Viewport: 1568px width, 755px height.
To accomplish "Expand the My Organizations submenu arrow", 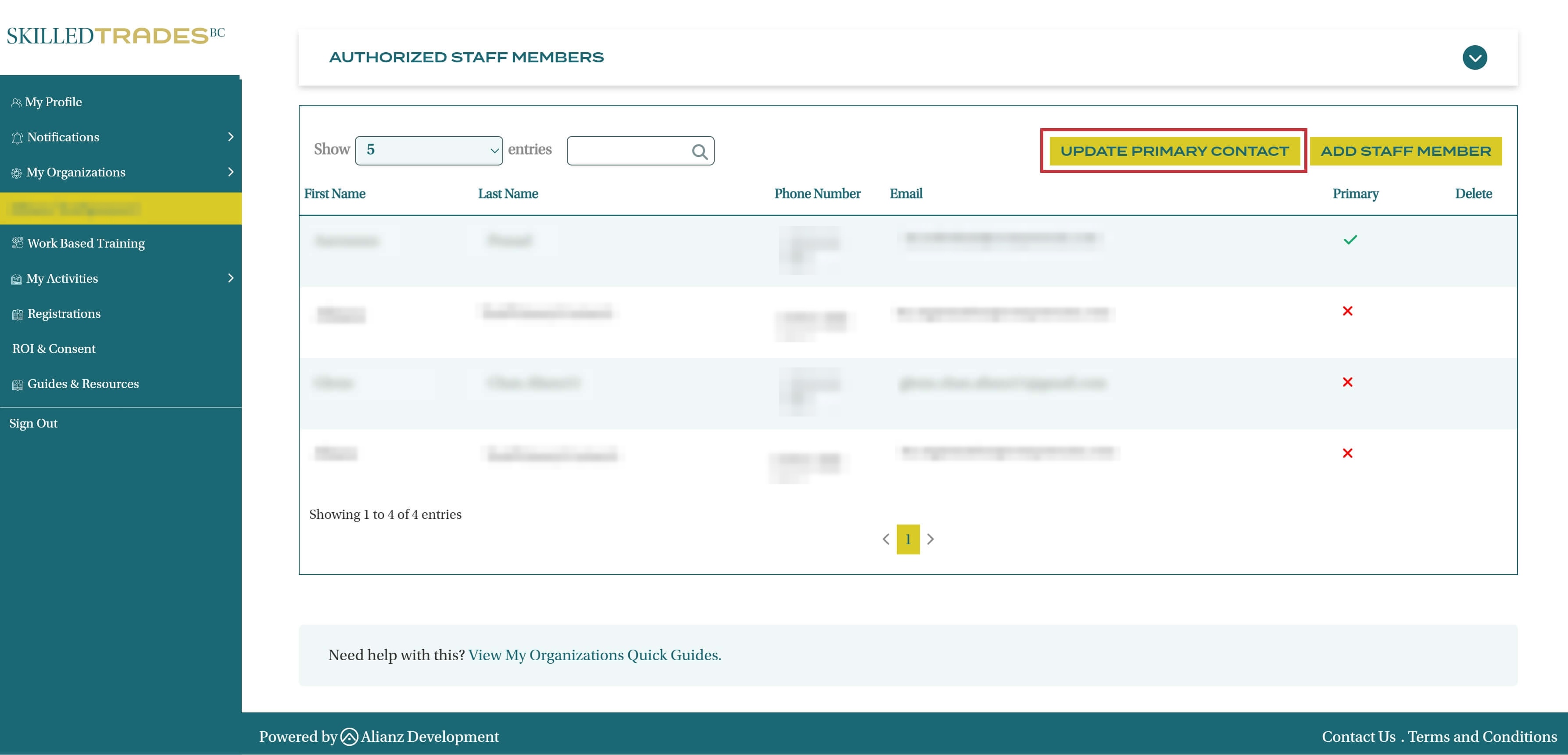I will click(231, 173).
